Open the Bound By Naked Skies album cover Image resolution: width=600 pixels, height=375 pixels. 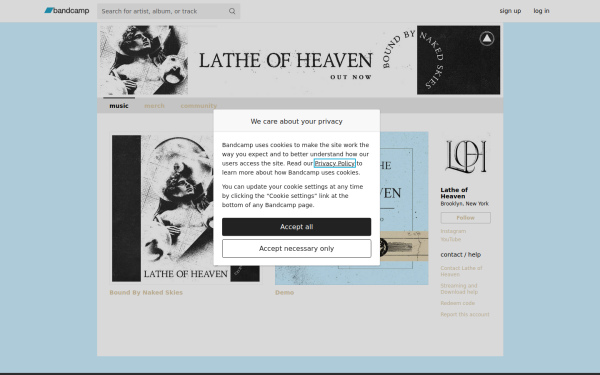[x=186, y=208]
